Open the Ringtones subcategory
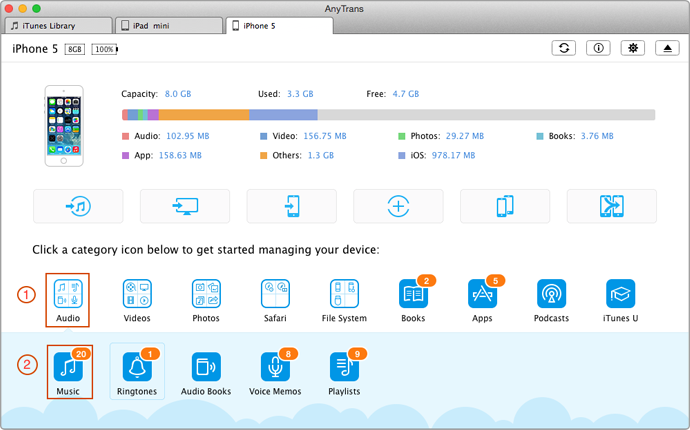This screenshot has width=690, height=430. (137, 371)
